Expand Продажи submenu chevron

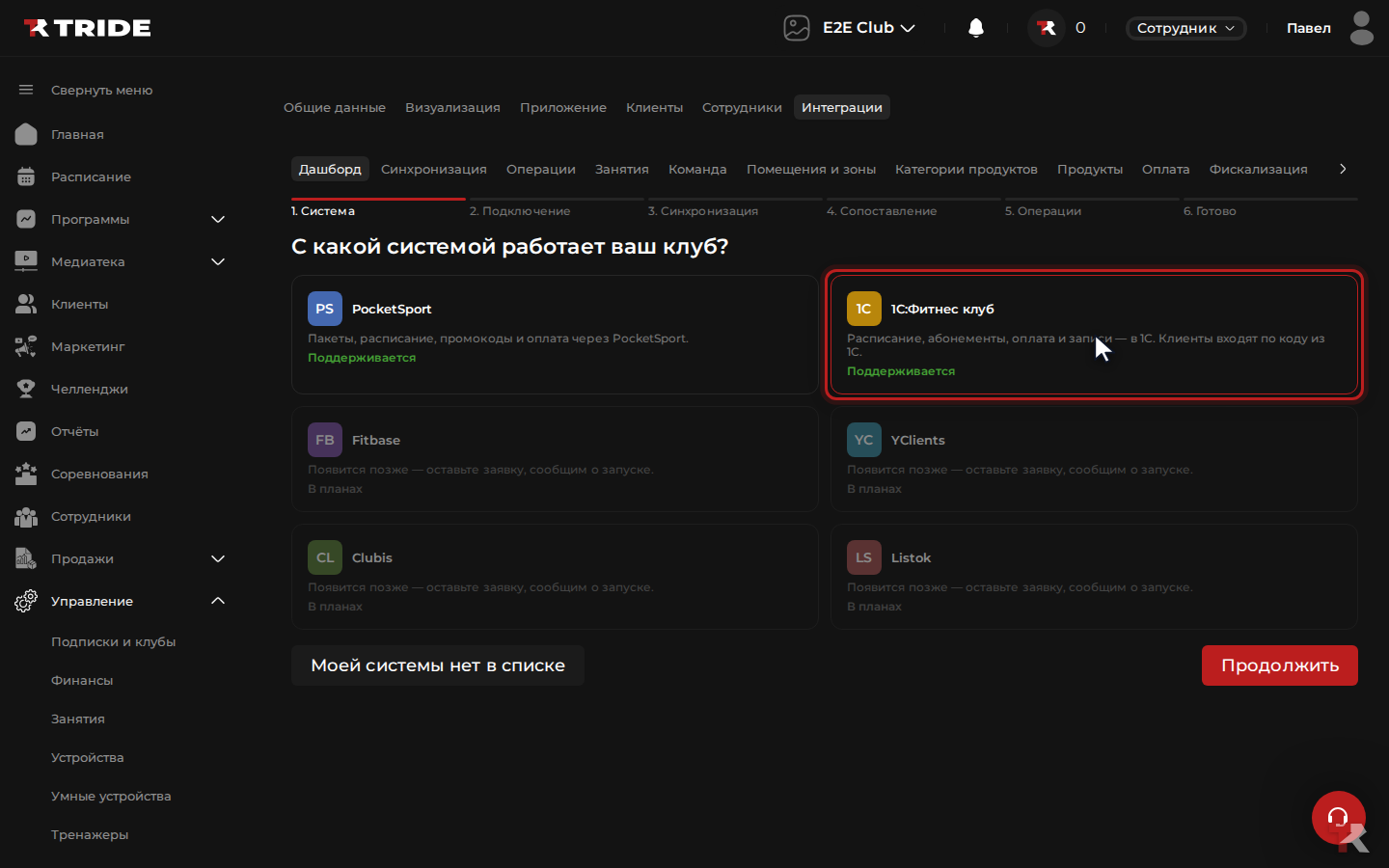point(218,558)
